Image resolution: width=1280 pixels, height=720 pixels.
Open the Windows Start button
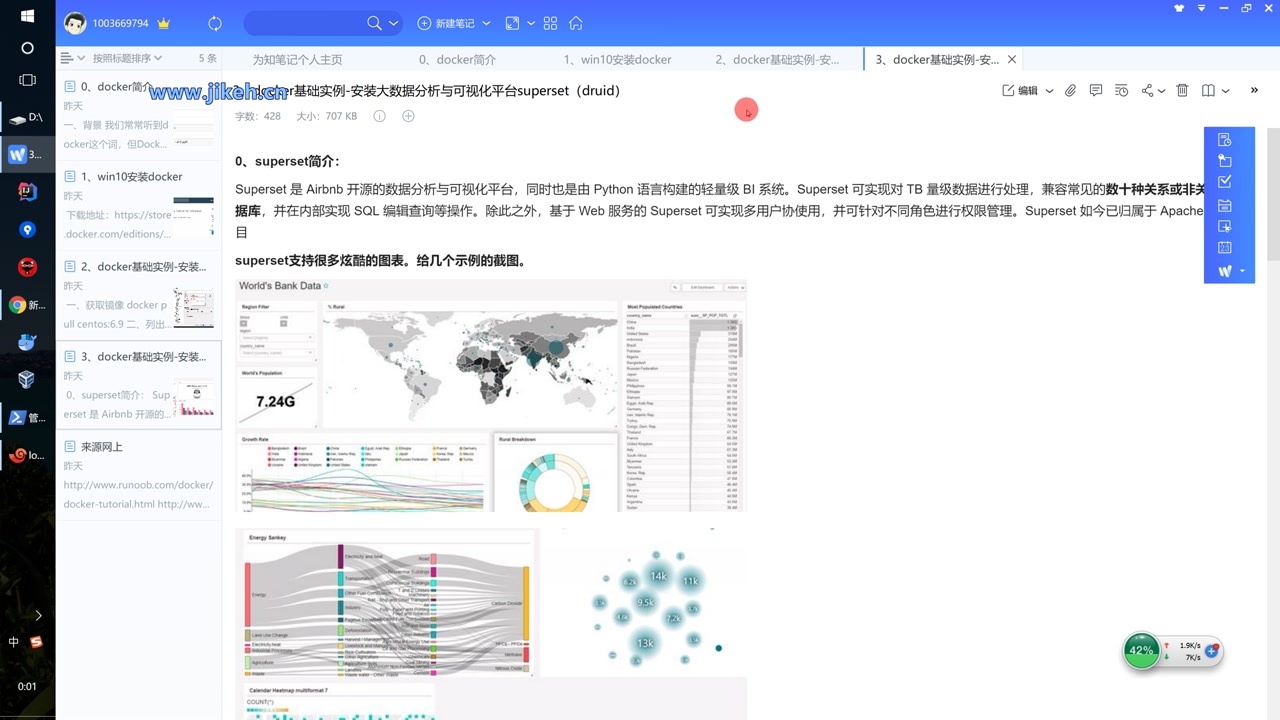(27, 16)
